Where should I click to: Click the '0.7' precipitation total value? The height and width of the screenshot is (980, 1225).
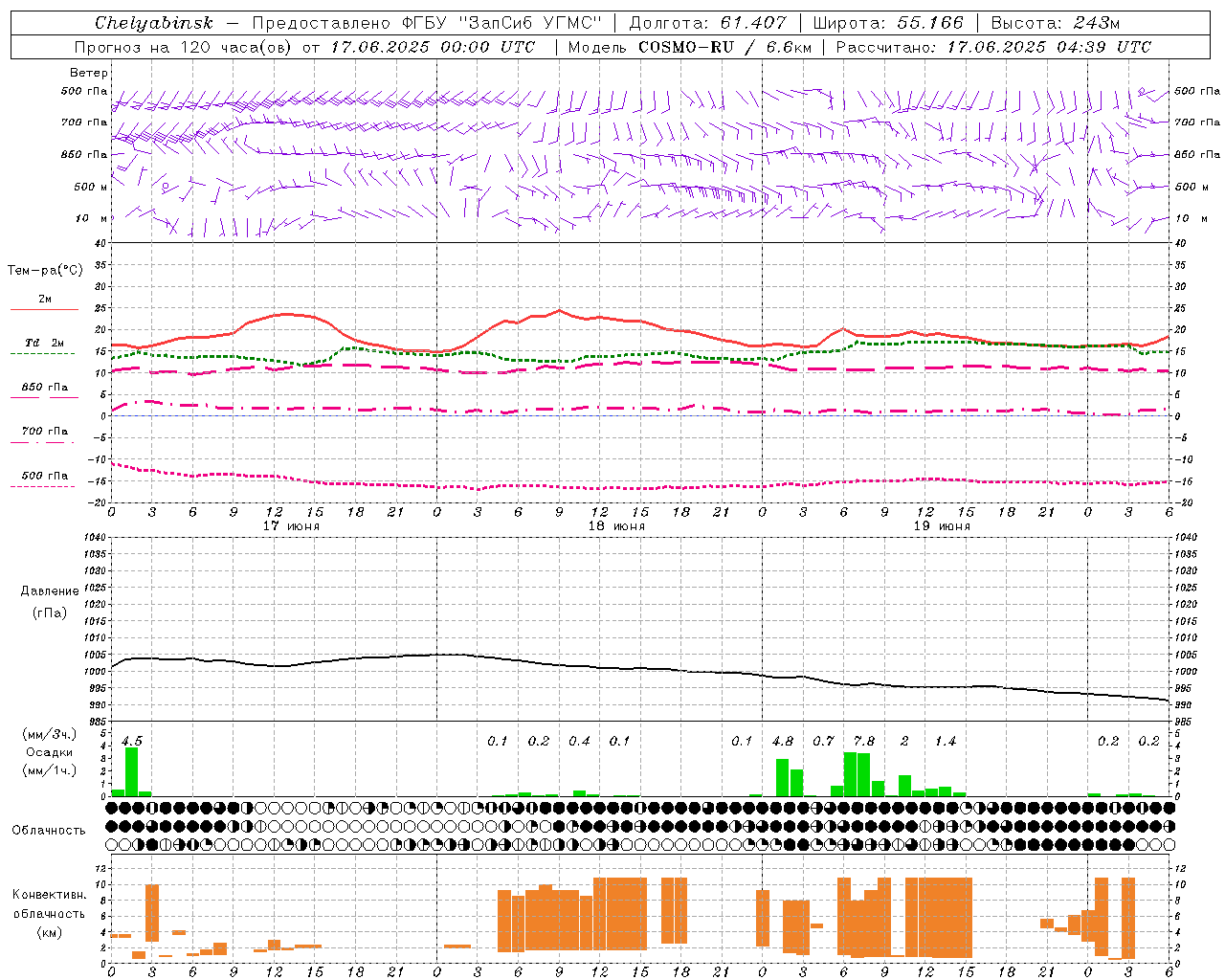pos(823,742)
